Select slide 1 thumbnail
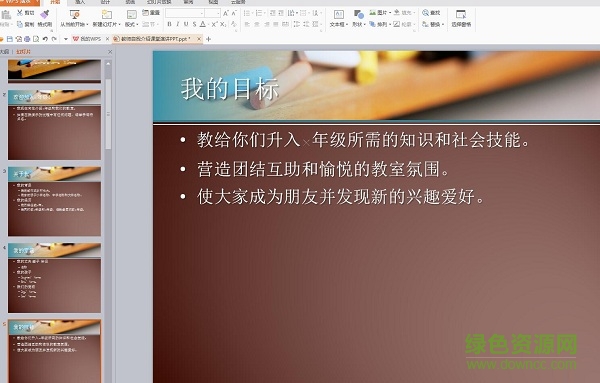The height and width of the screenshot is (383, 600). coord(54,71)
